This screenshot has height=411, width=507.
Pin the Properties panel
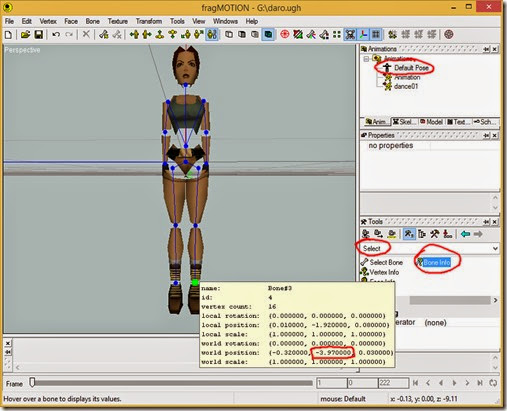(487, 135)
